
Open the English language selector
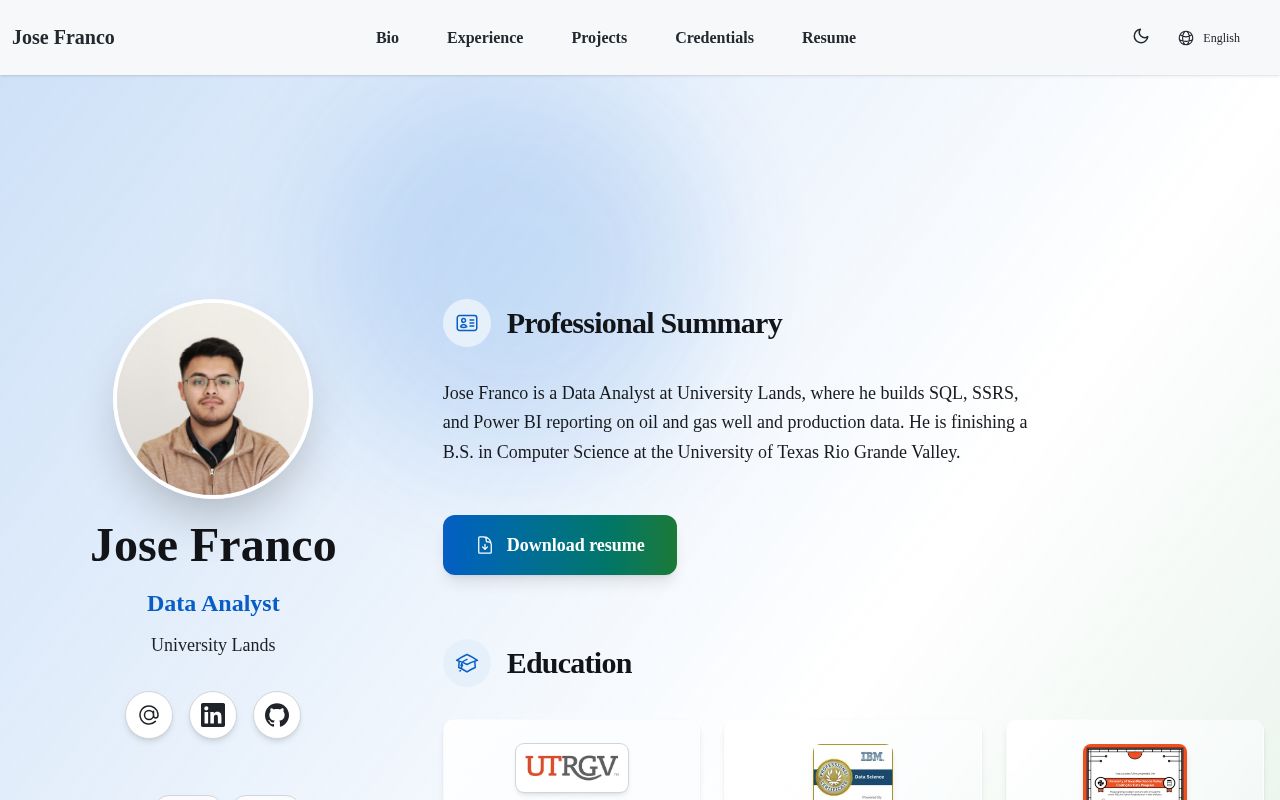1209,38
